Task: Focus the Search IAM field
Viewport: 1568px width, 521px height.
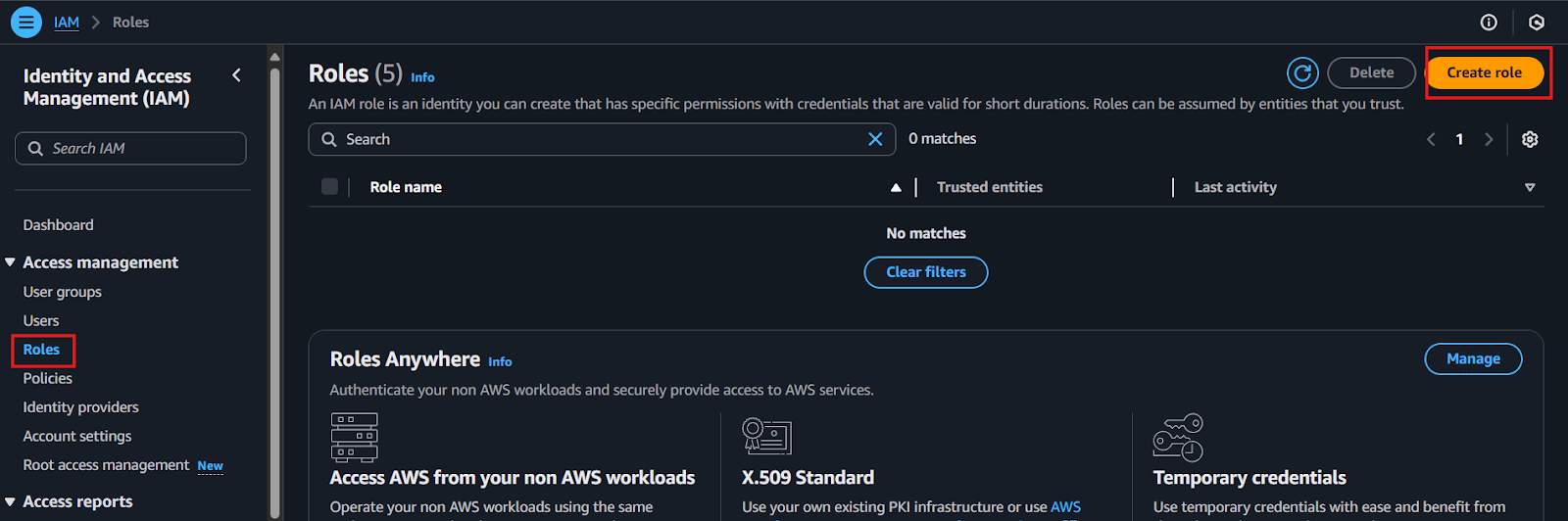Action: [x=130, y=148]
